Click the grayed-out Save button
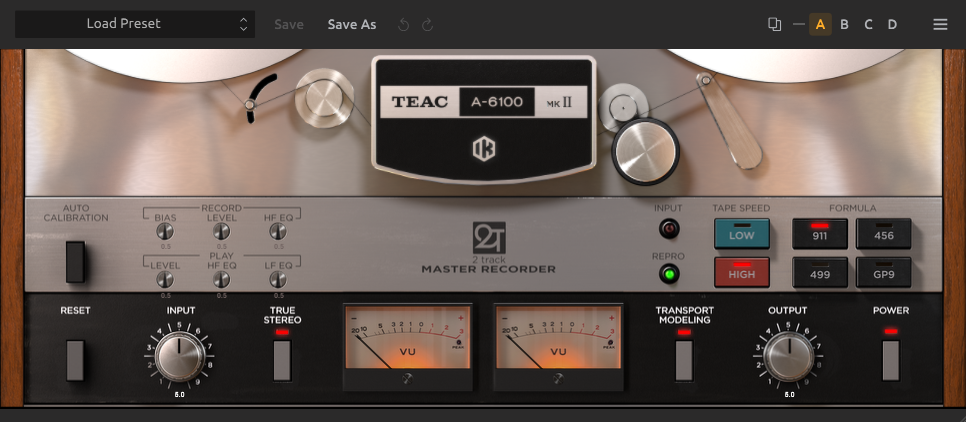The height and width of the screenshot is (422, 966). coord(289,25)
